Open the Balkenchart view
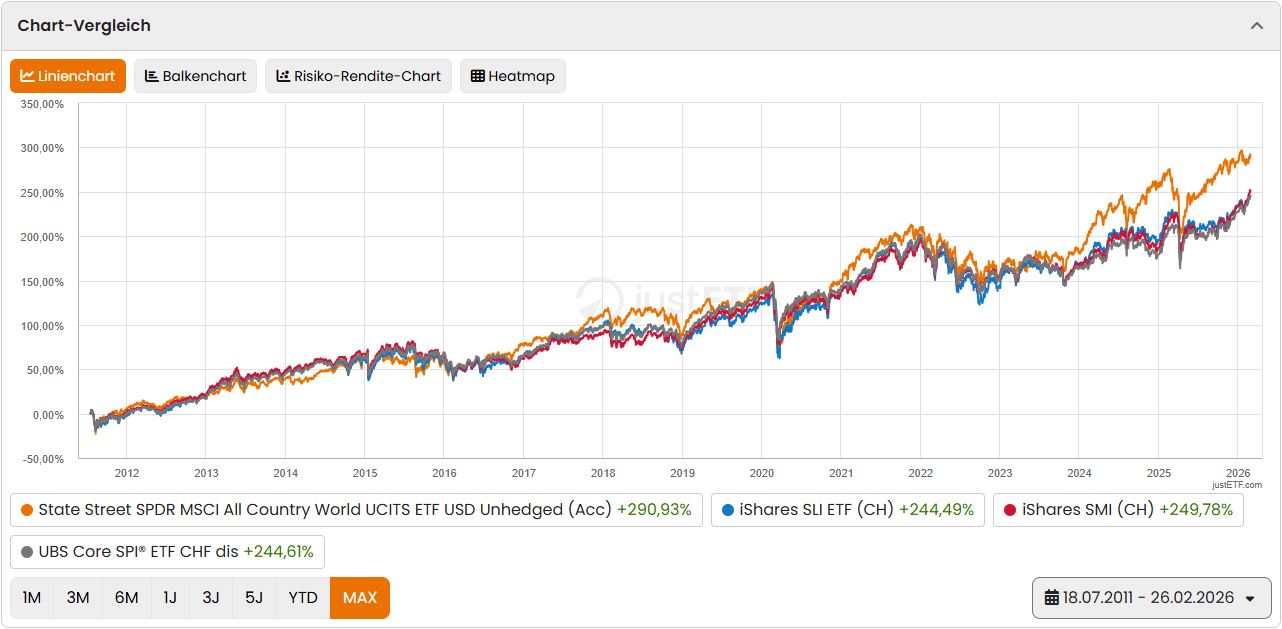The image size is (1282, 629). 196,76
